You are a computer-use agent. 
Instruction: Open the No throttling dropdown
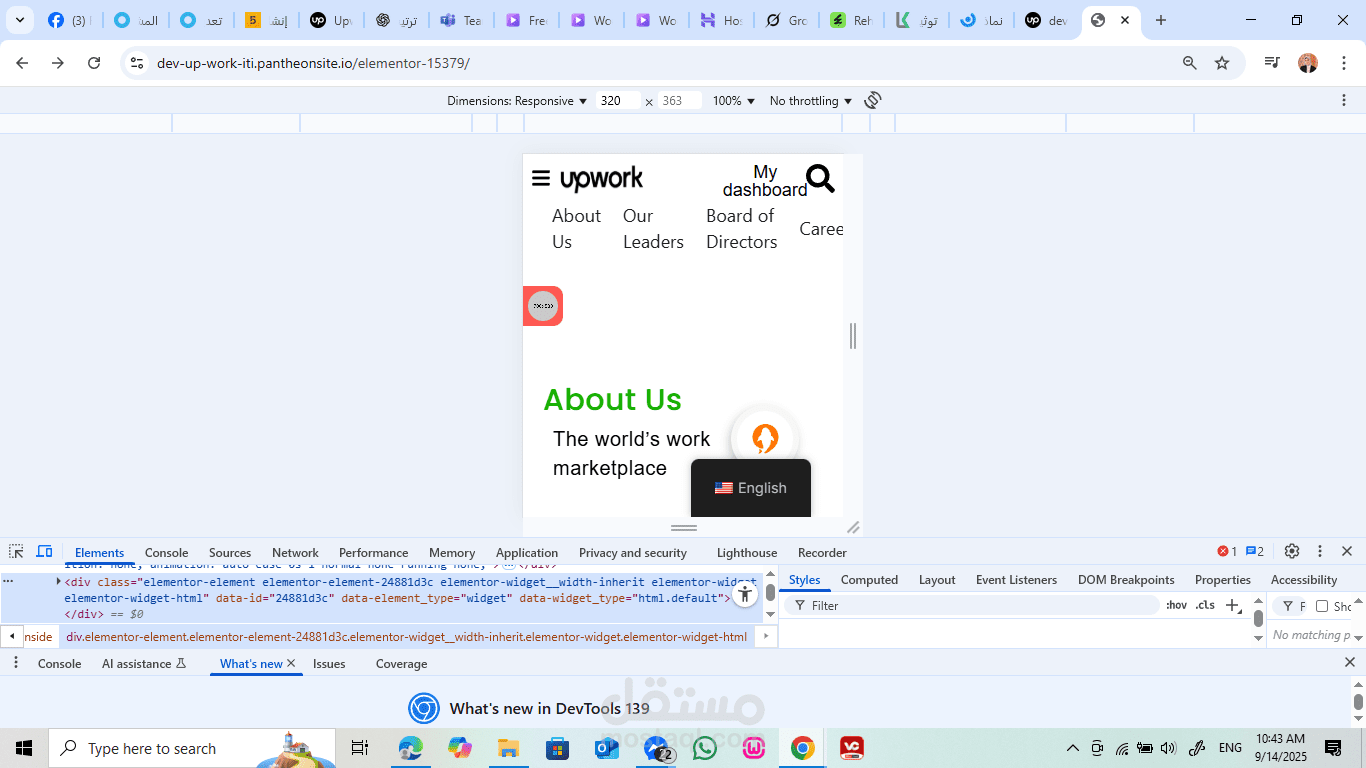coord(811,101)
